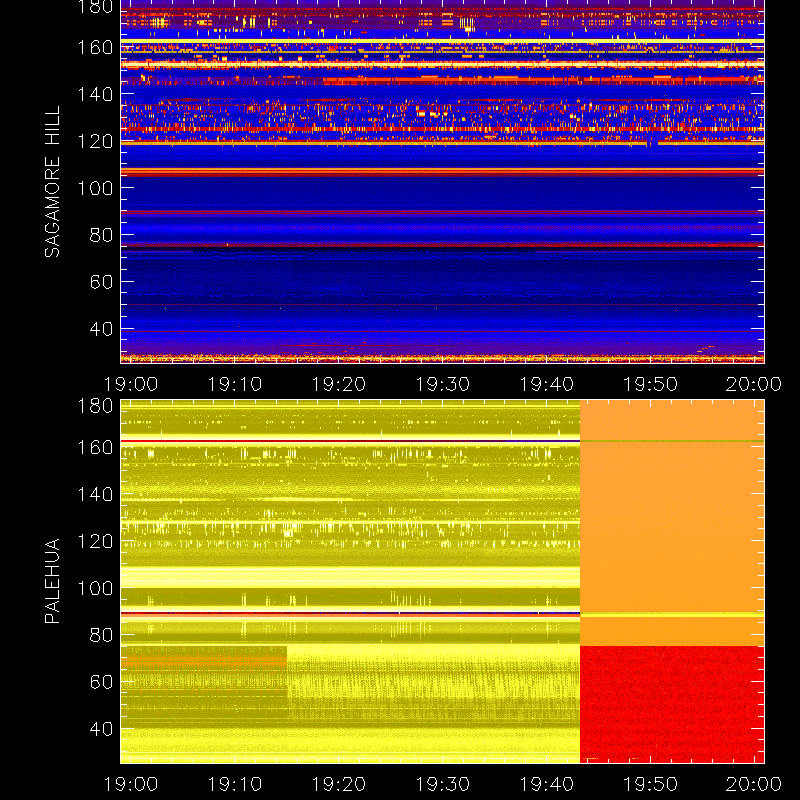The image size is (800, 800).
Task: Choose 19:10 time label under Palehua plot
Action: click(235, 784)
